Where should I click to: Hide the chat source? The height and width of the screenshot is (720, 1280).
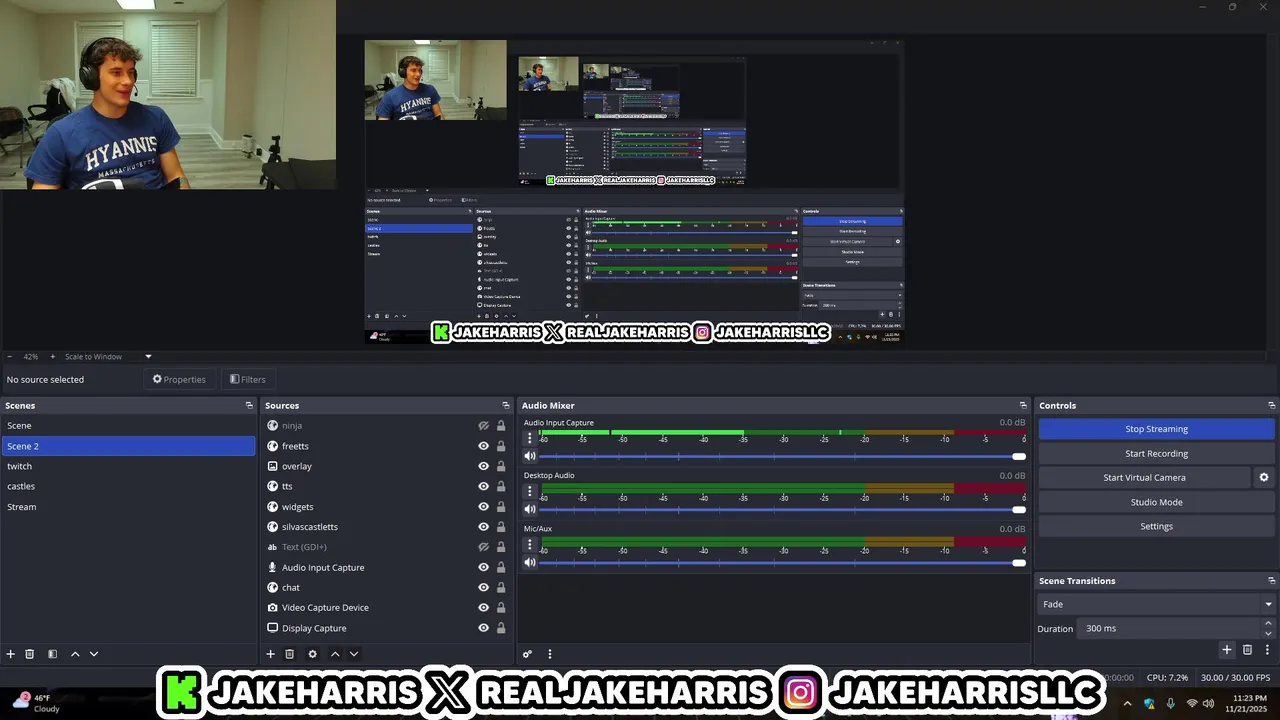[484, 588]
